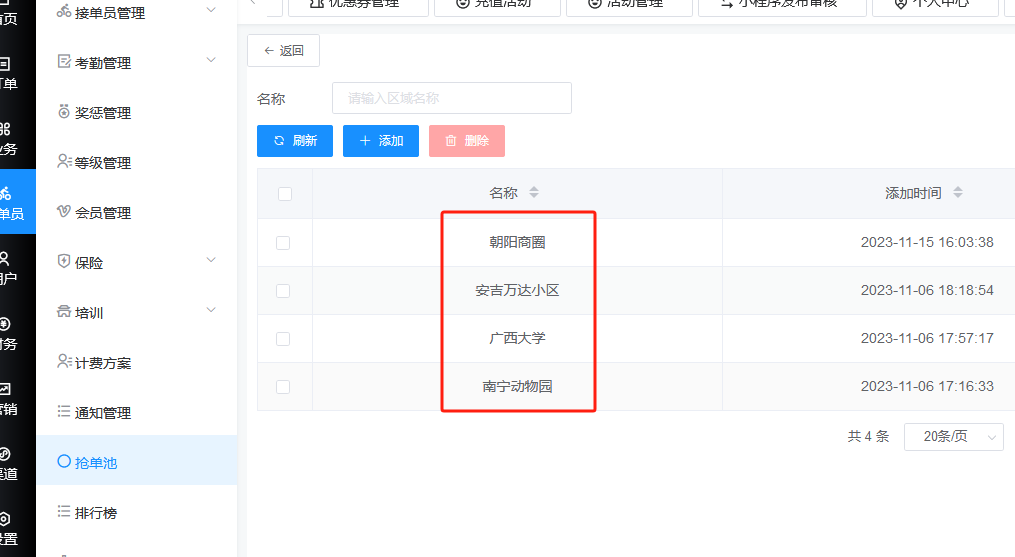This screenshot has height=557, width=1015.
Task: Open settings via gear icon in black sidebar
Action: click(x=5, y=519)
